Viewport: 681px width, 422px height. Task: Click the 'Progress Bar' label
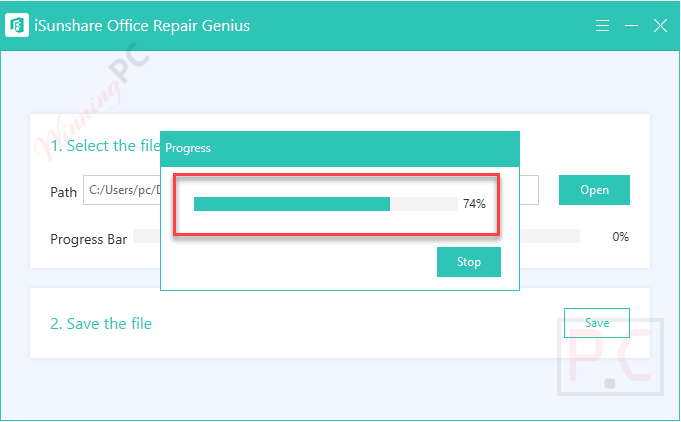pos(89,239)
